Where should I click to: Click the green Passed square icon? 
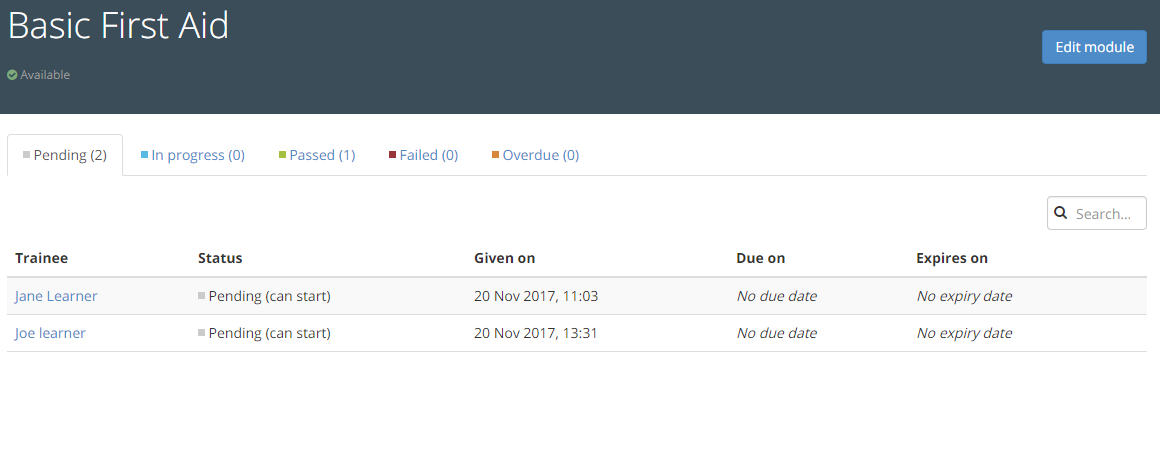point(283,155)
